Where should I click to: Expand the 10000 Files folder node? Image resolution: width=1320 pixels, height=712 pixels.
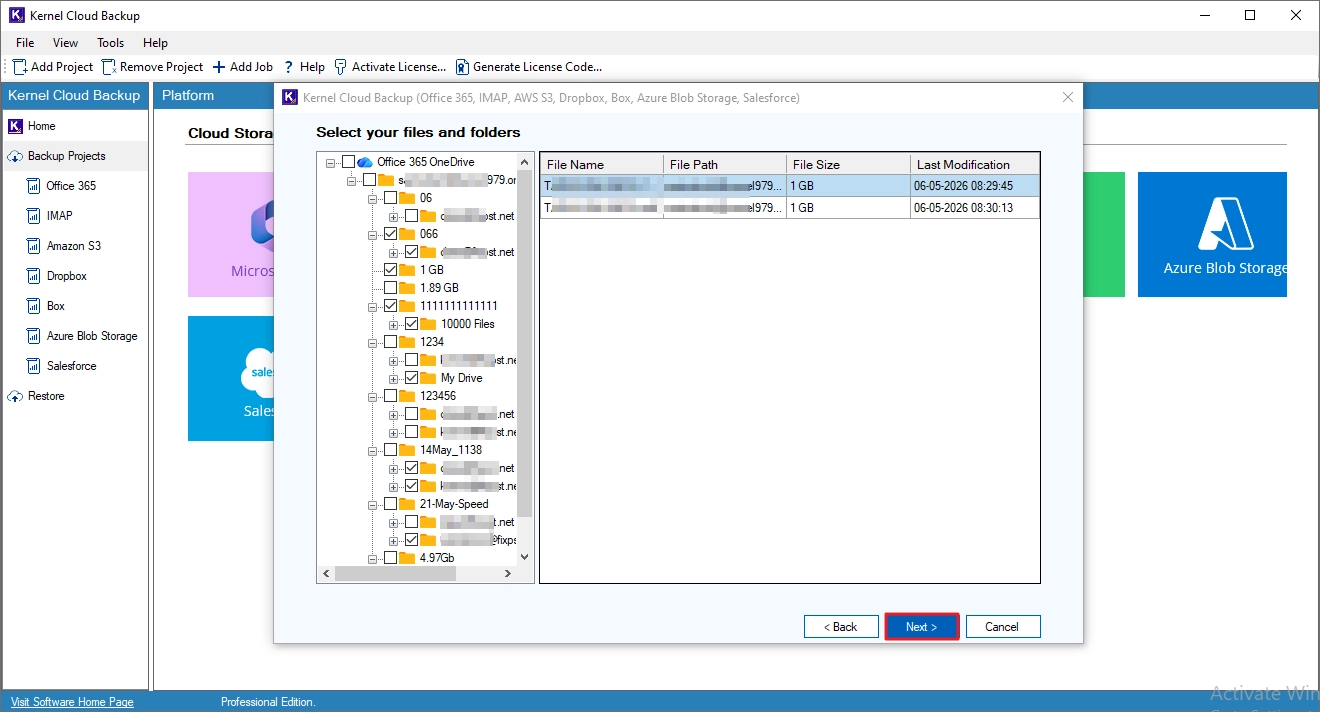(x=394, y=324)
